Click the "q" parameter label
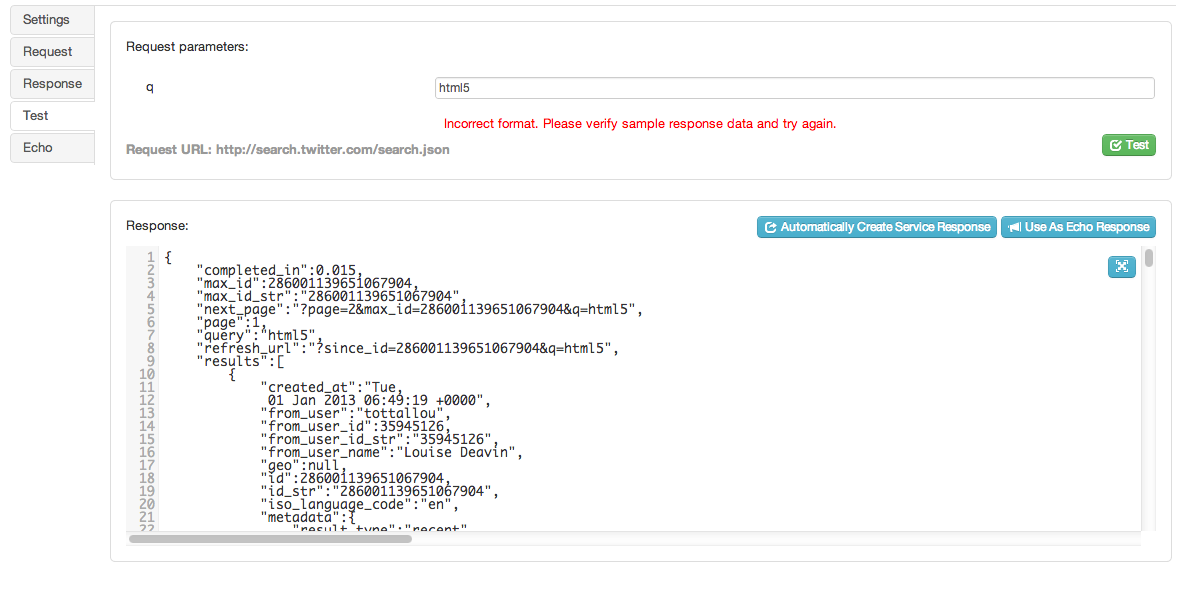 (x=150, y=88)
